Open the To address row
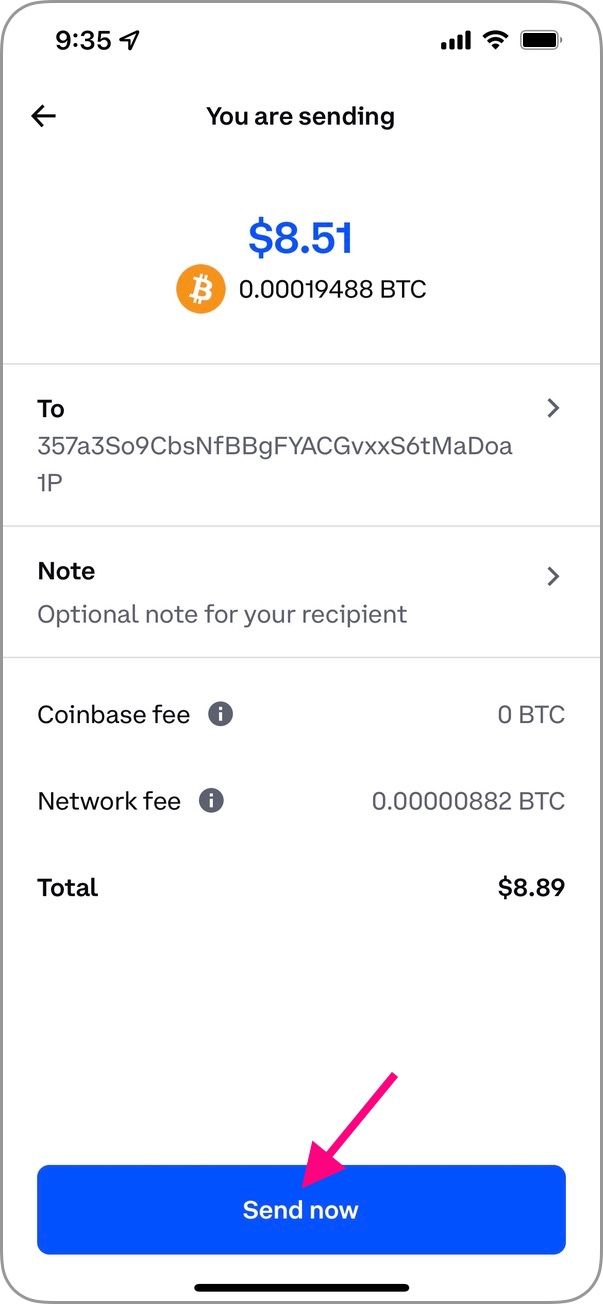This screenshot has height=1304, width=603. (x=301, y=445)
